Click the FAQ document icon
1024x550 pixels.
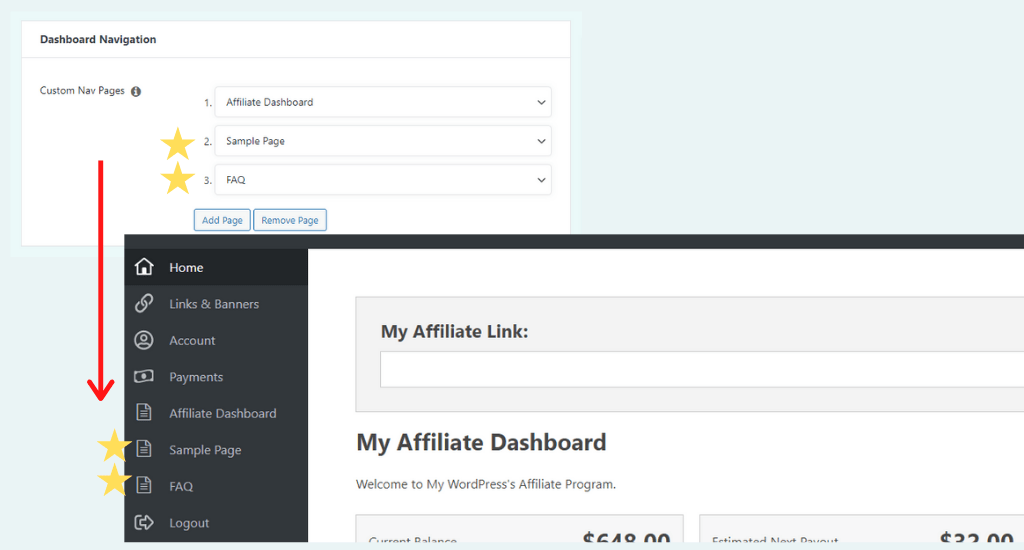tap(144, 485)
